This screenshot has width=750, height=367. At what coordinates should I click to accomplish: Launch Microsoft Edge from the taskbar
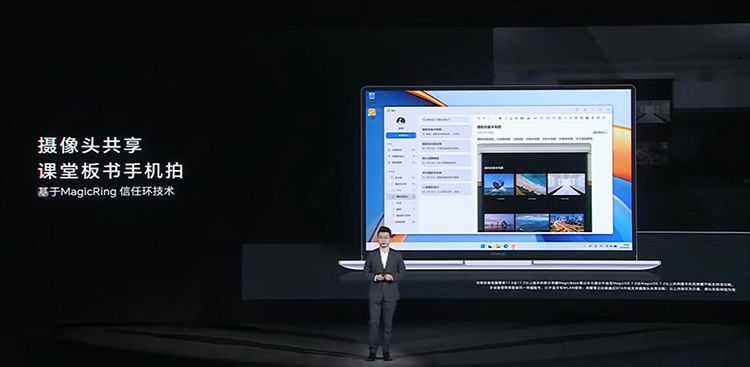click(506, 246)
